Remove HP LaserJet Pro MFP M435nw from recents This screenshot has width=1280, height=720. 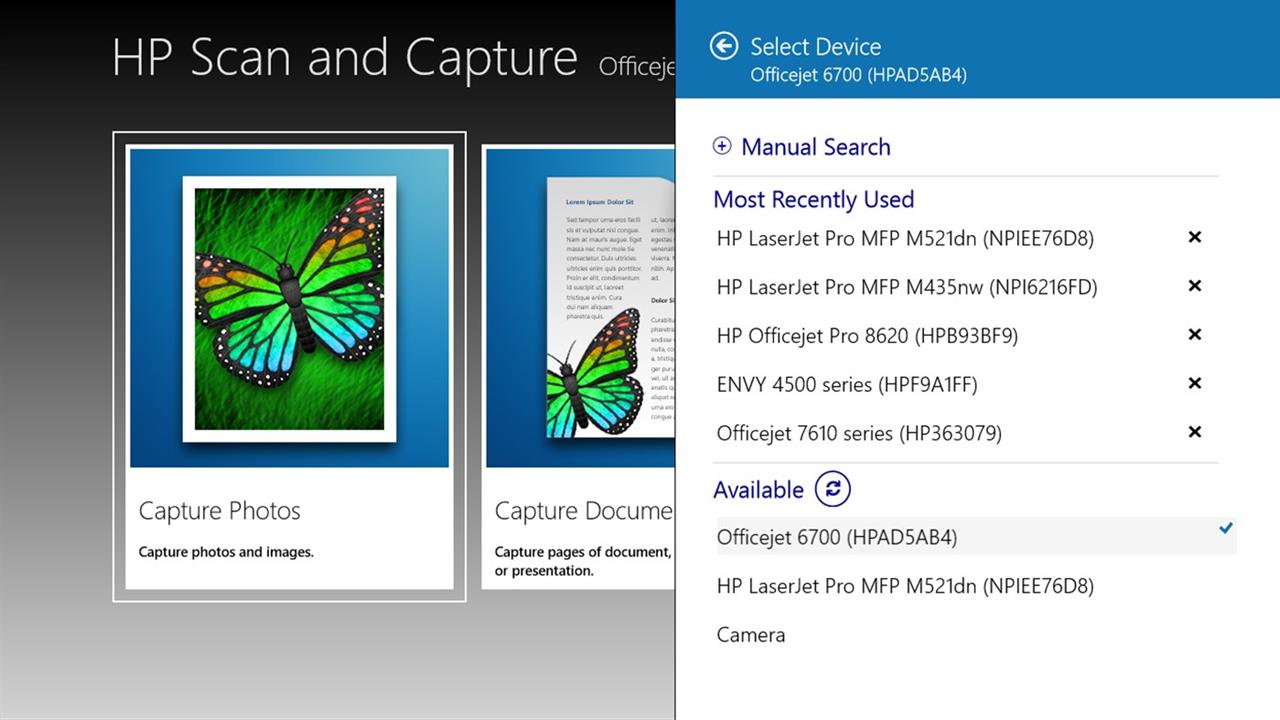[1194, 286]
